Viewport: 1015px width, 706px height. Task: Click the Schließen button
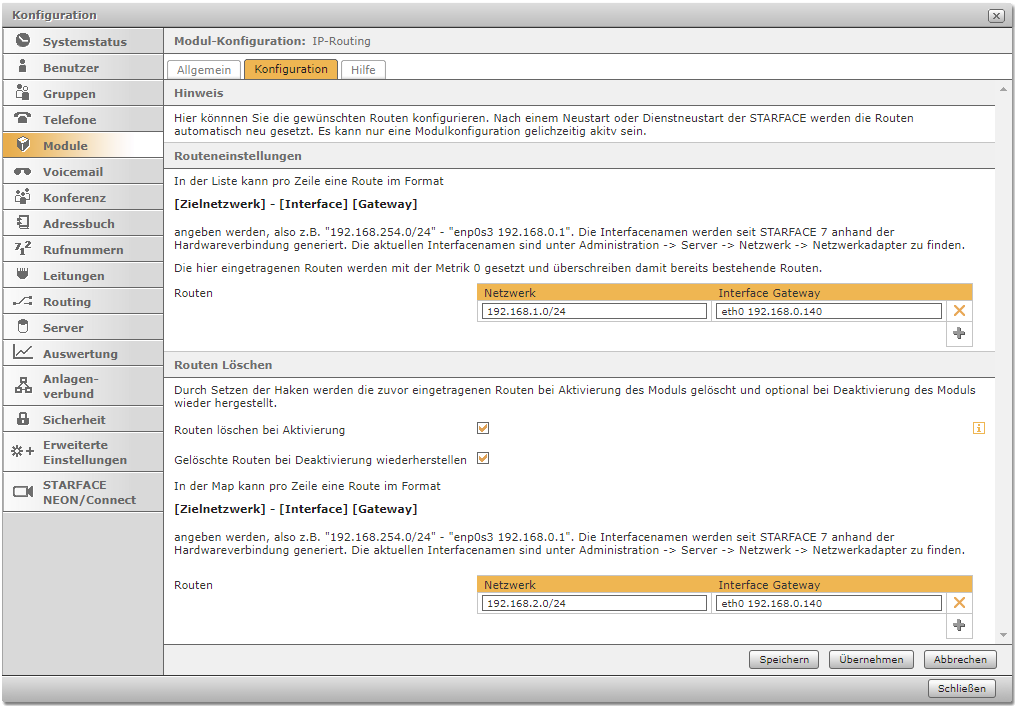pos(962,688)
